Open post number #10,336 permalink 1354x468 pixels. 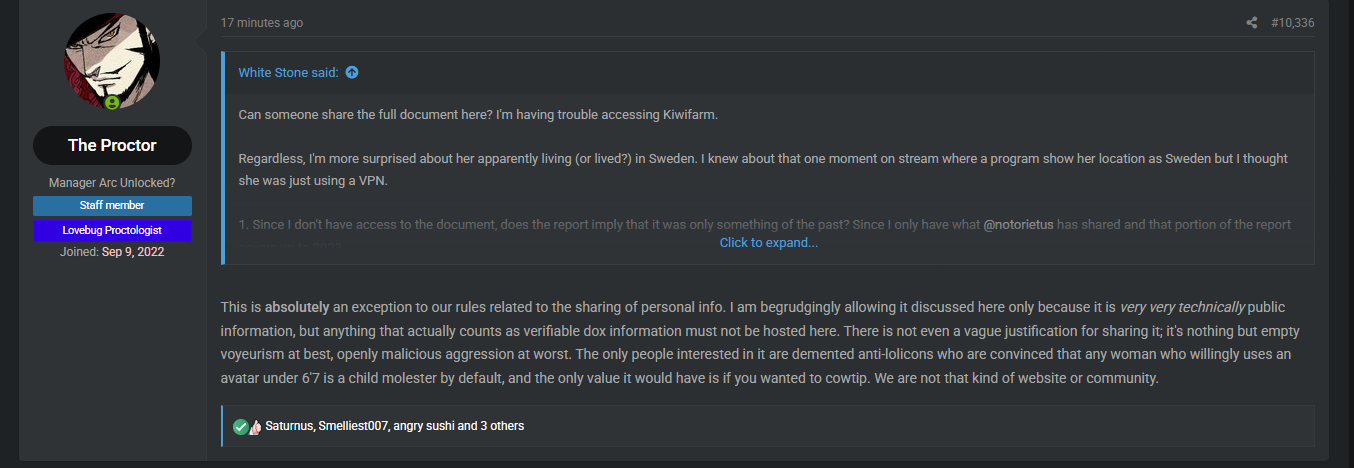pyautogui.click(x=1293, y=23)
